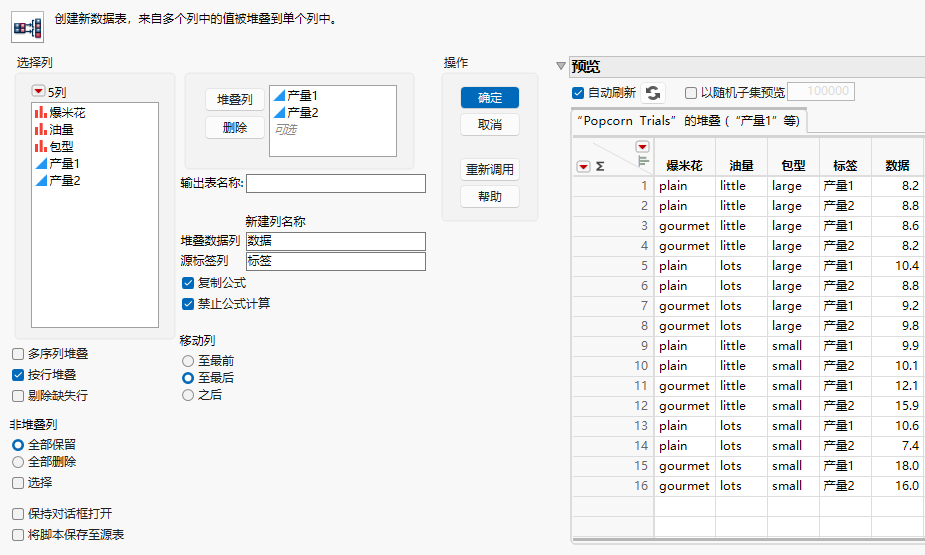Click the 取消 button
The image size is (925, 555).
coord(490,124)
